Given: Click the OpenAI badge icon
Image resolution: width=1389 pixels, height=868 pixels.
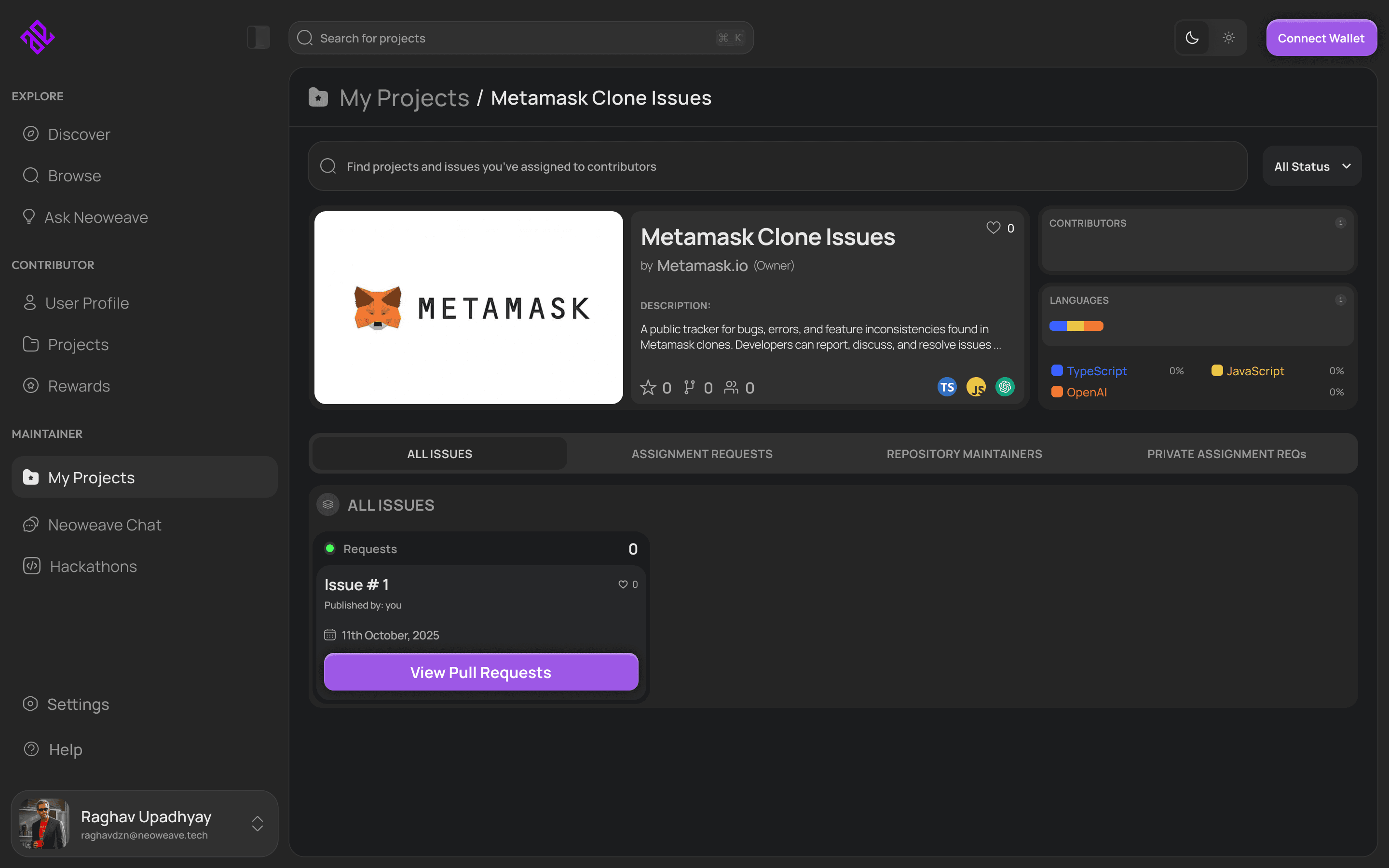Looking at the screenshot, I should [x=1005, y=388].
